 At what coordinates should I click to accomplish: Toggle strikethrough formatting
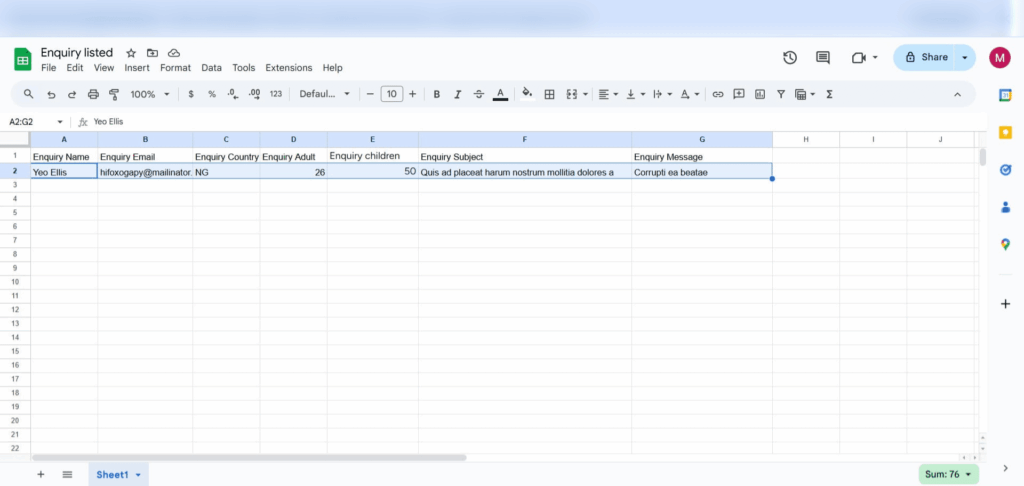point(479,94)
